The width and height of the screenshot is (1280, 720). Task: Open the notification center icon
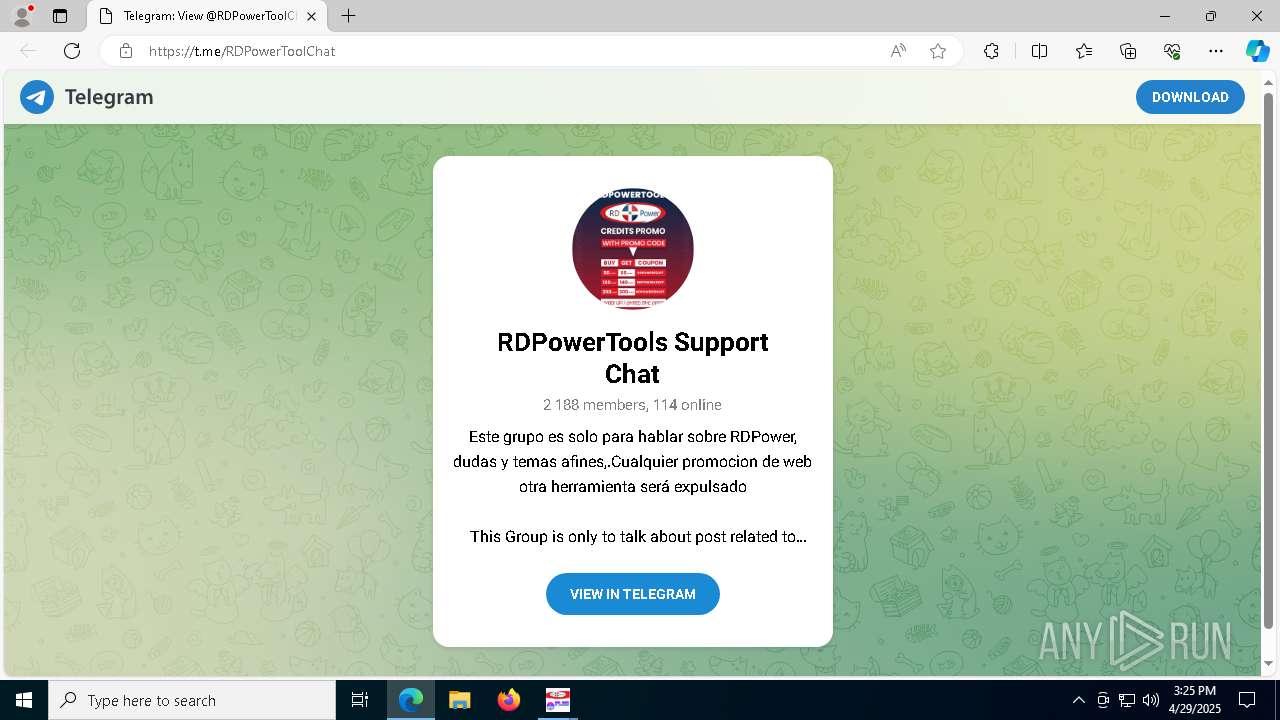1247,700
